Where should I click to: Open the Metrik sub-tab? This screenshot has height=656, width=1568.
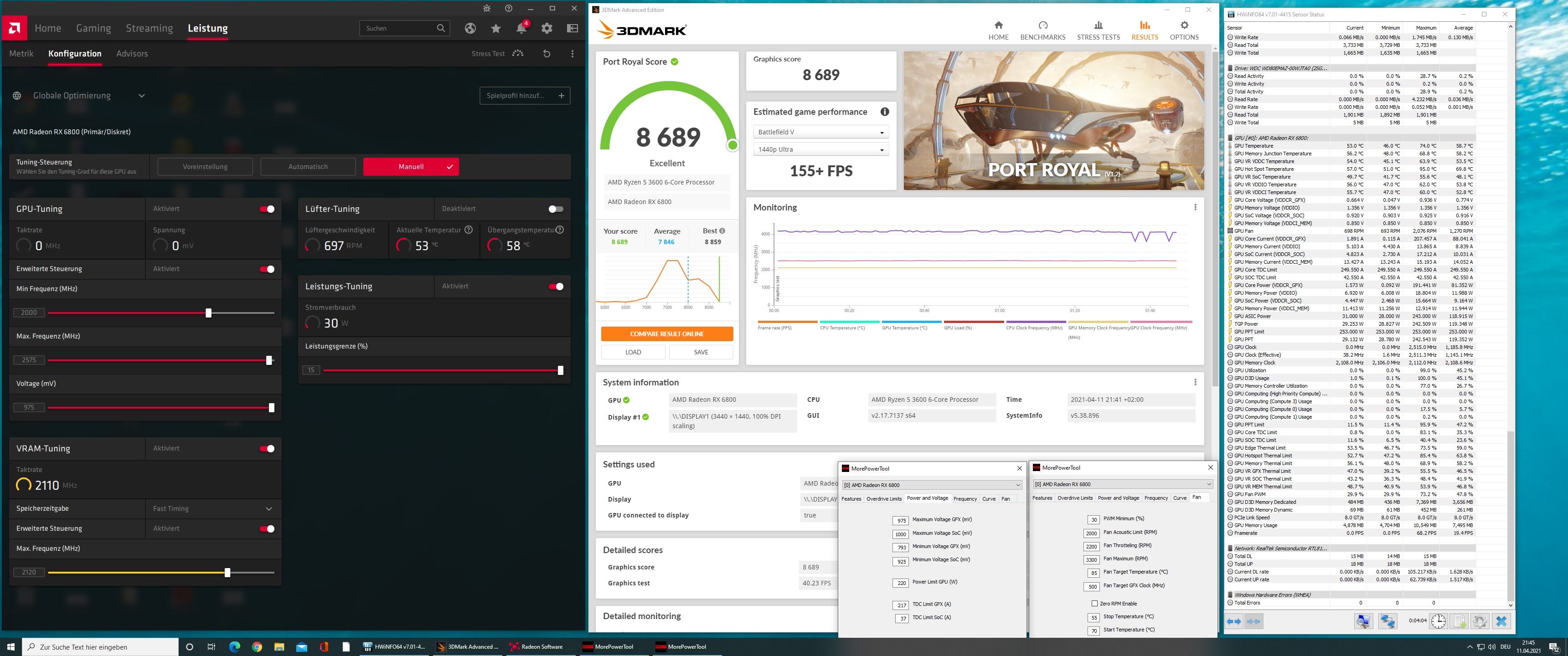(x=21, y=54)
